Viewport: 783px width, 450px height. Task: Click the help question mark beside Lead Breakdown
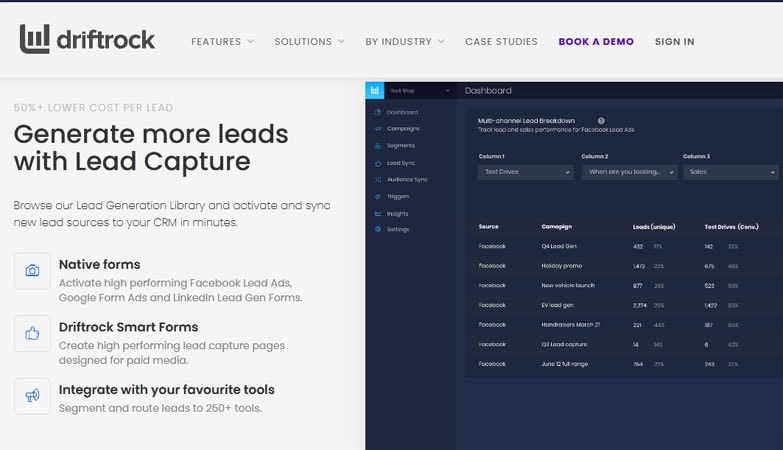point(601,120)
